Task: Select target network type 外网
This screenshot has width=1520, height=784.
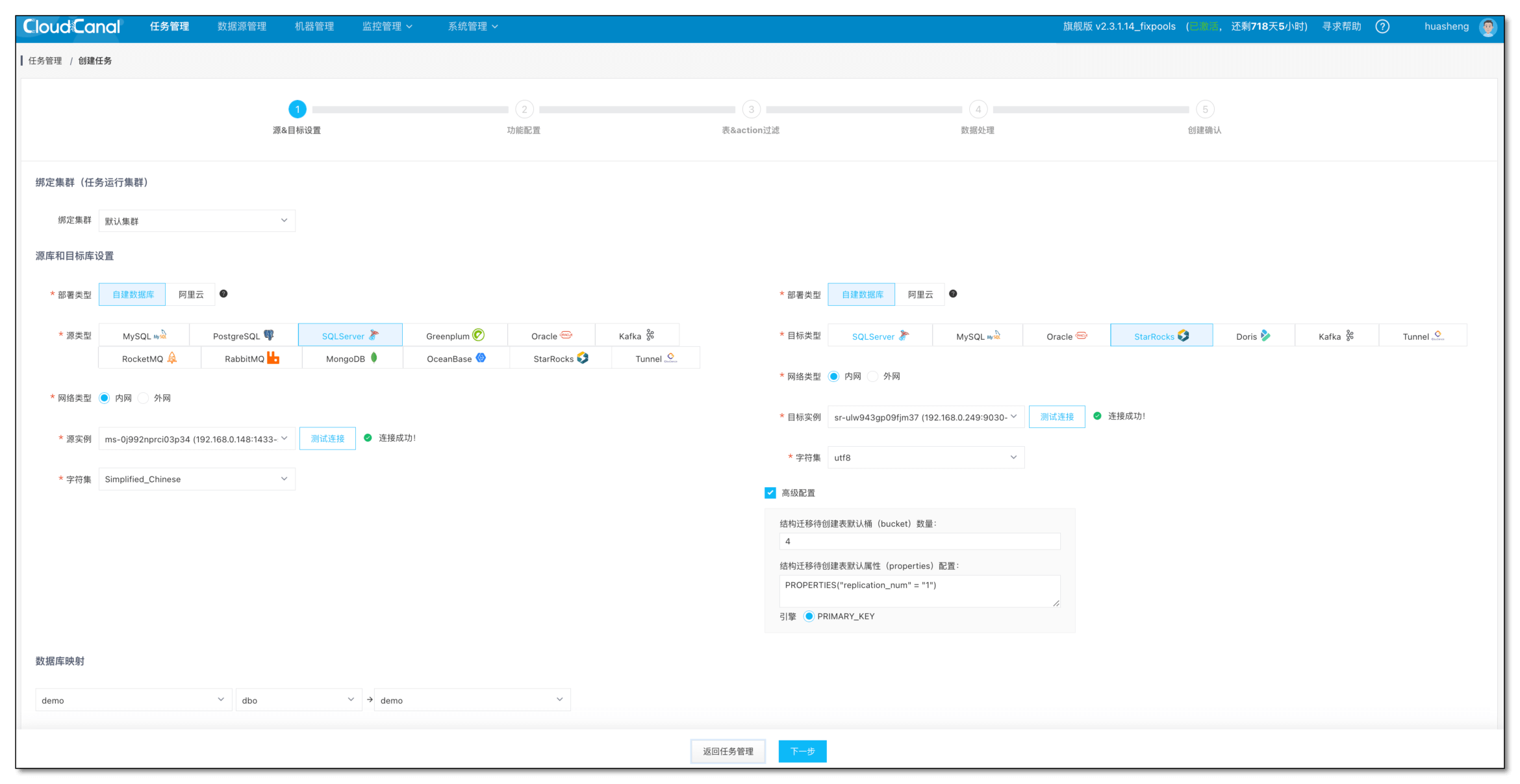Action: pyautogui.click(x=873, y=376)
